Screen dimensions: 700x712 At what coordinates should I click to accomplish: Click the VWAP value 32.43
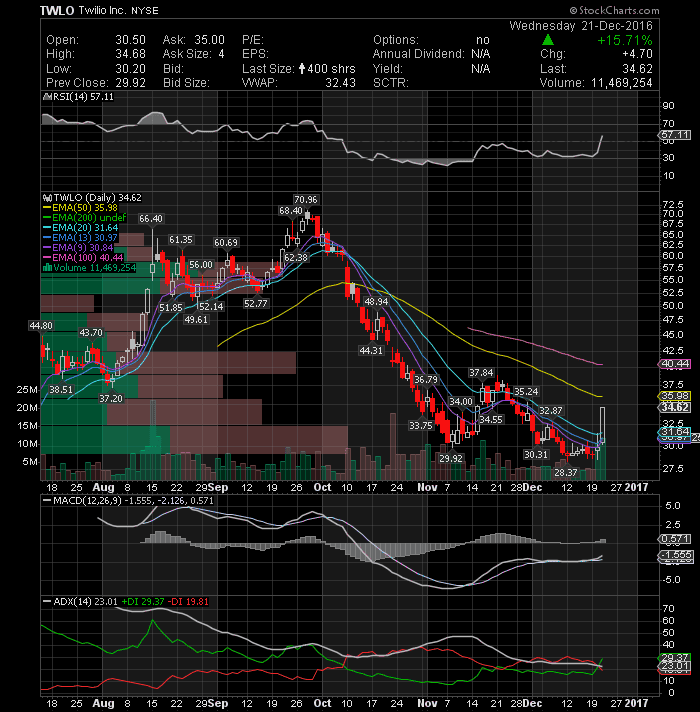tap(340, 83)
